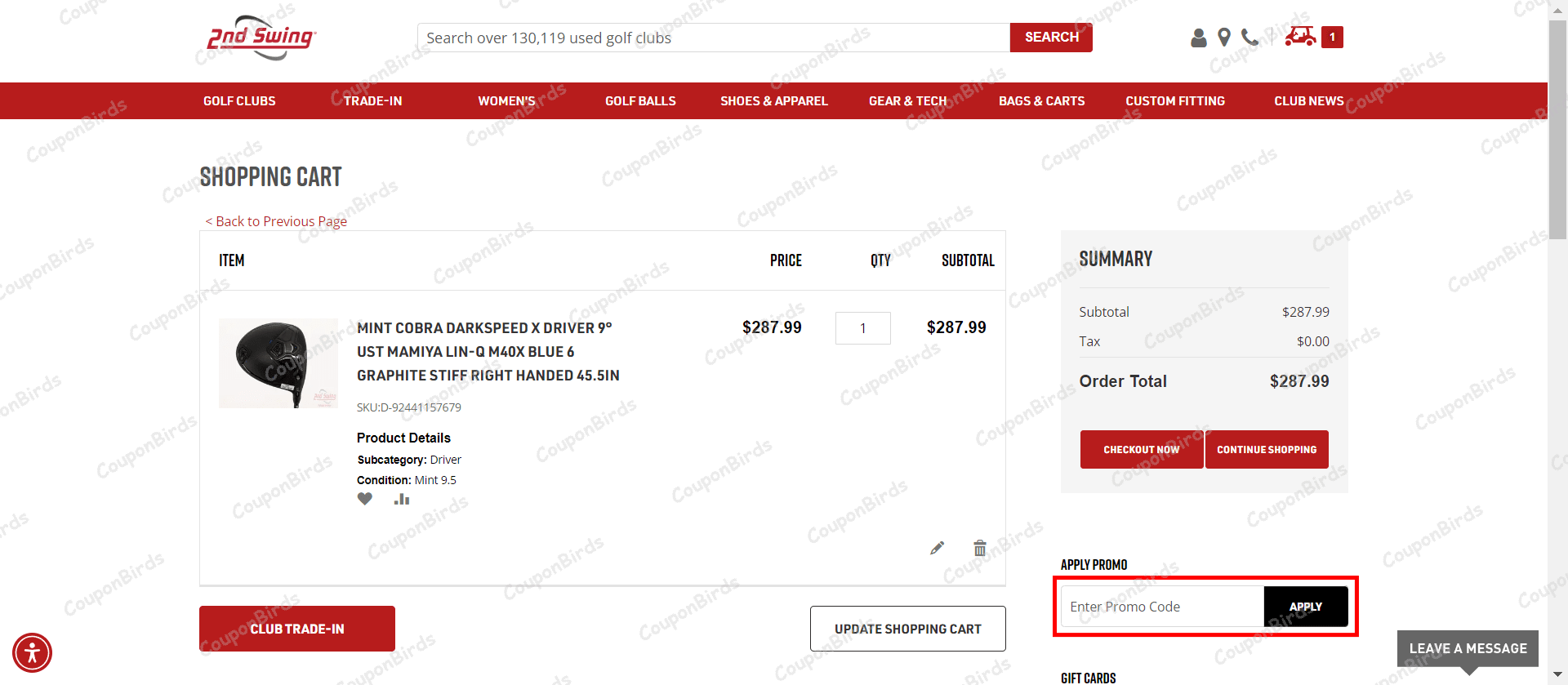
Task: Open the Trade-In menu
Action: 372,101
